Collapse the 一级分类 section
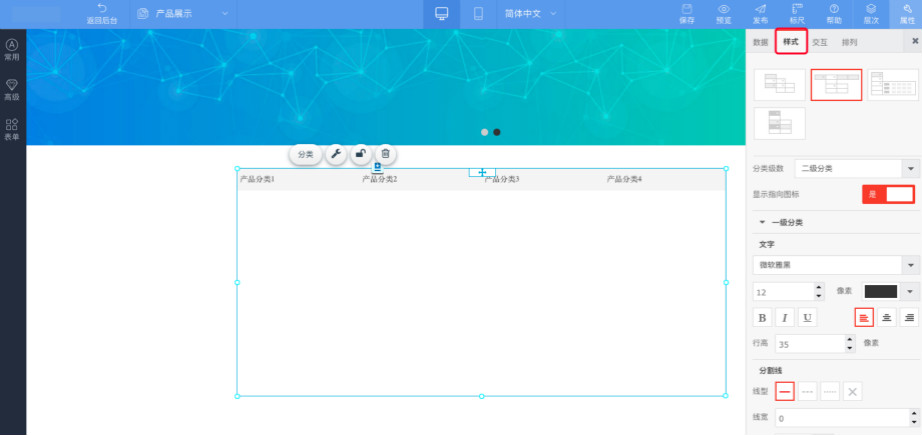This screenshot has width=922, height=435. (x=762, y=222)
